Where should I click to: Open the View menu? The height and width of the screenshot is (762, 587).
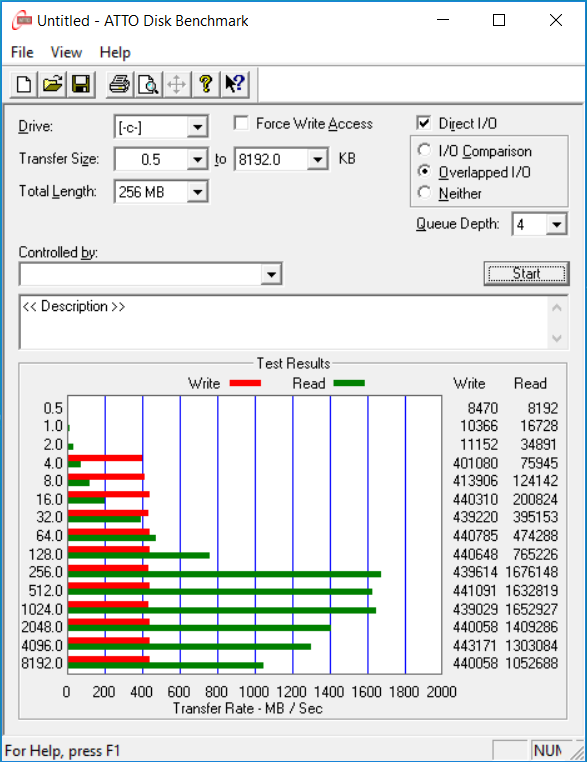[x=67, y=52]
